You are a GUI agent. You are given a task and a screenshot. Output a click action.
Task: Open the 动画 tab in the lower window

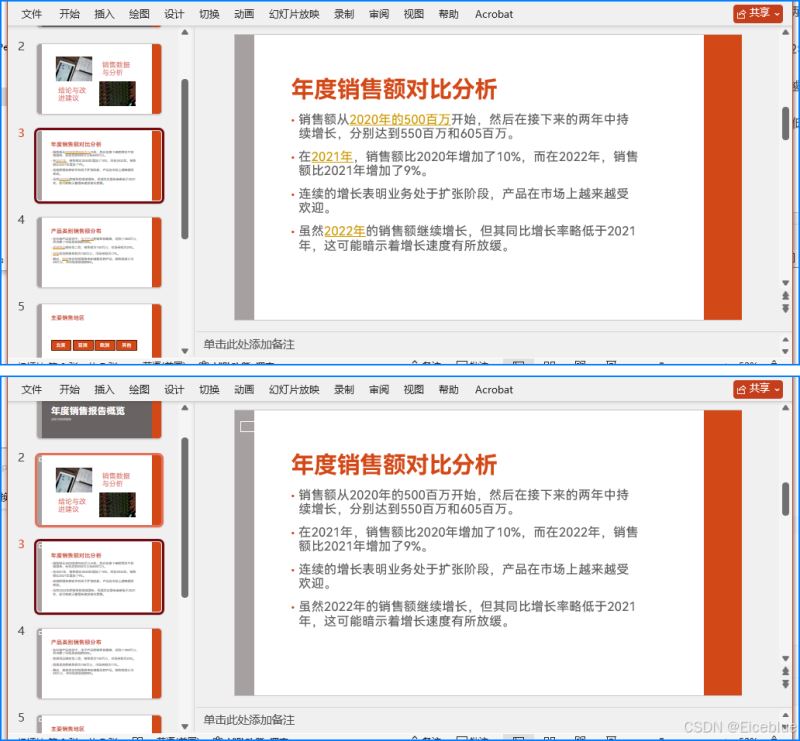244,390
